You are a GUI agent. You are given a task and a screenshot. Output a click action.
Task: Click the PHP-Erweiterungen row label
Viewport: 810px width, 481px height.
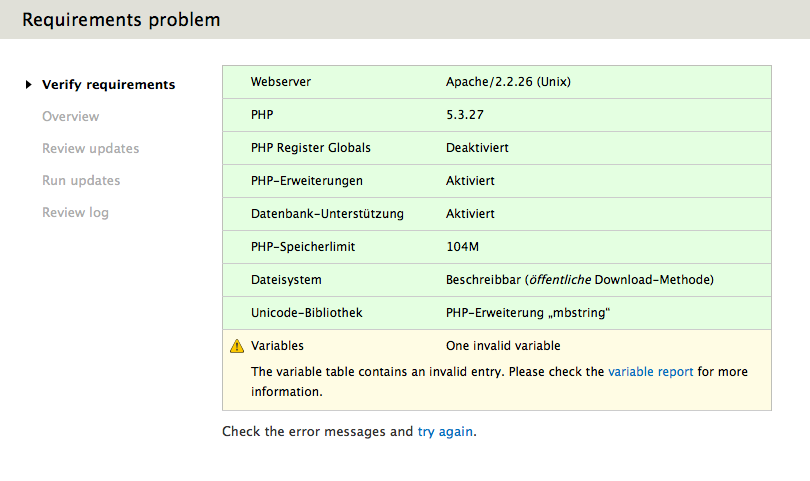[306, 181]
